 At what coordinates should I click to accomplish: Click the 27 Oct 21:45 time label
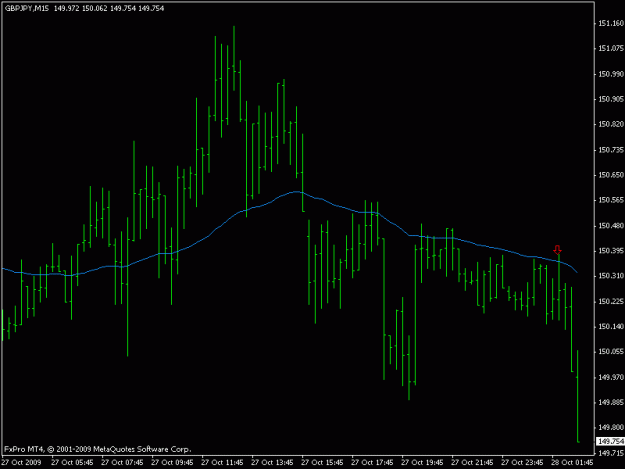(472, 463)
